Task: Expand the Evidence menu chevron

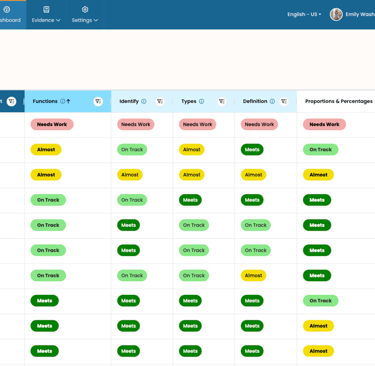Action: pyautogui.click(x=58, y=20)
